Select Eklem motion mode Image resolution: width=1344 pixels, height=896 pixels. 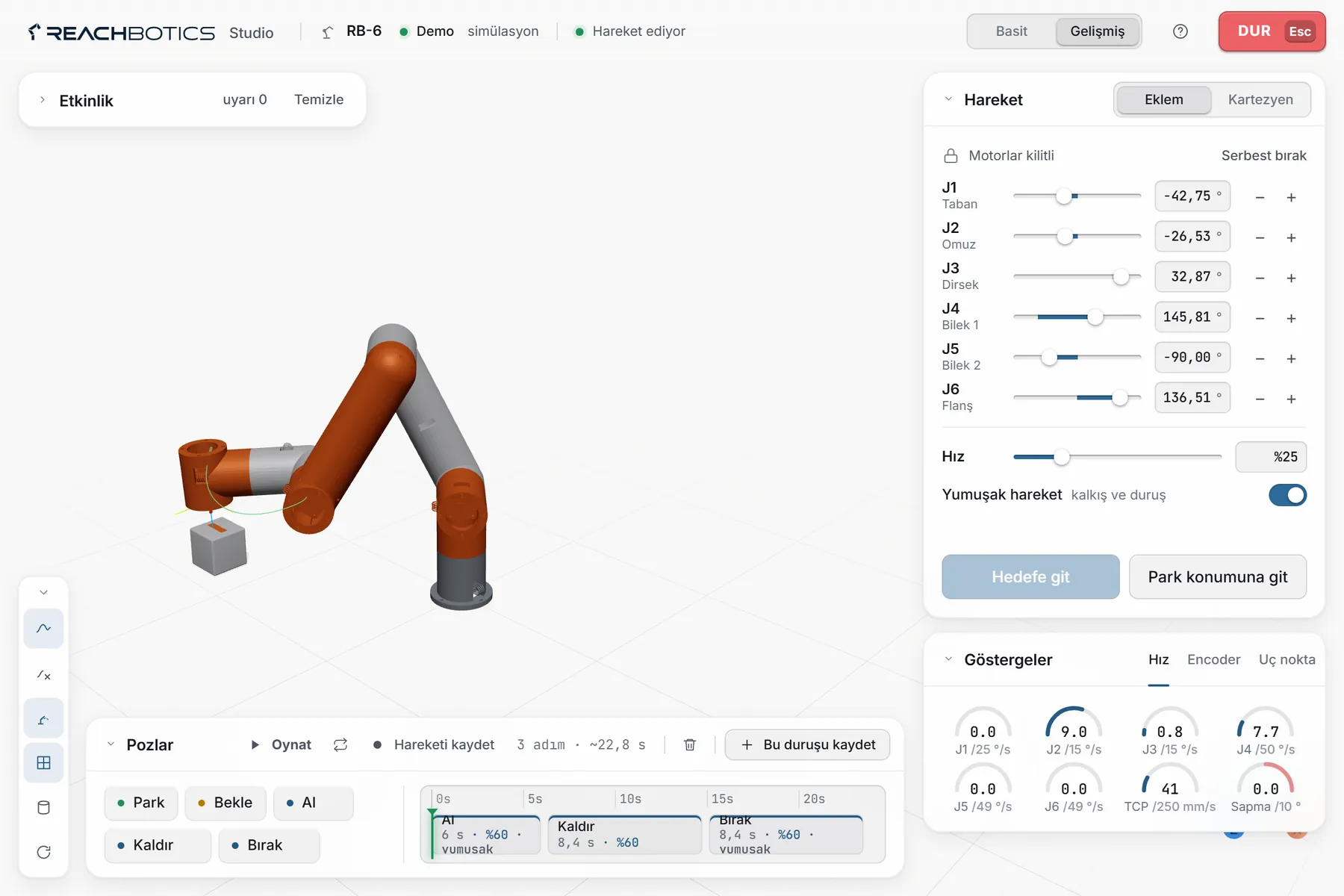coord(1163,99)
